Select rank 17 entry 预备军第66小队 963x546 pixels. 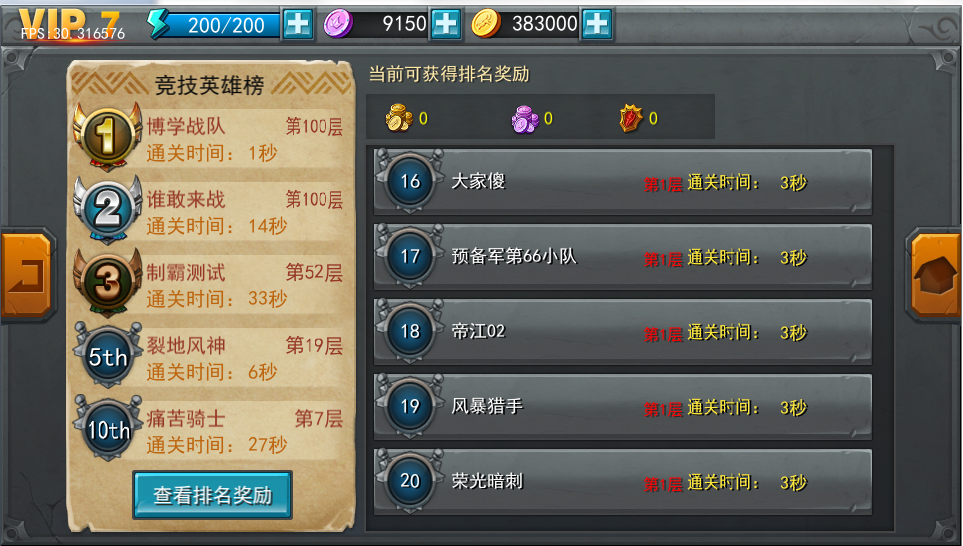tap(623, 257)
